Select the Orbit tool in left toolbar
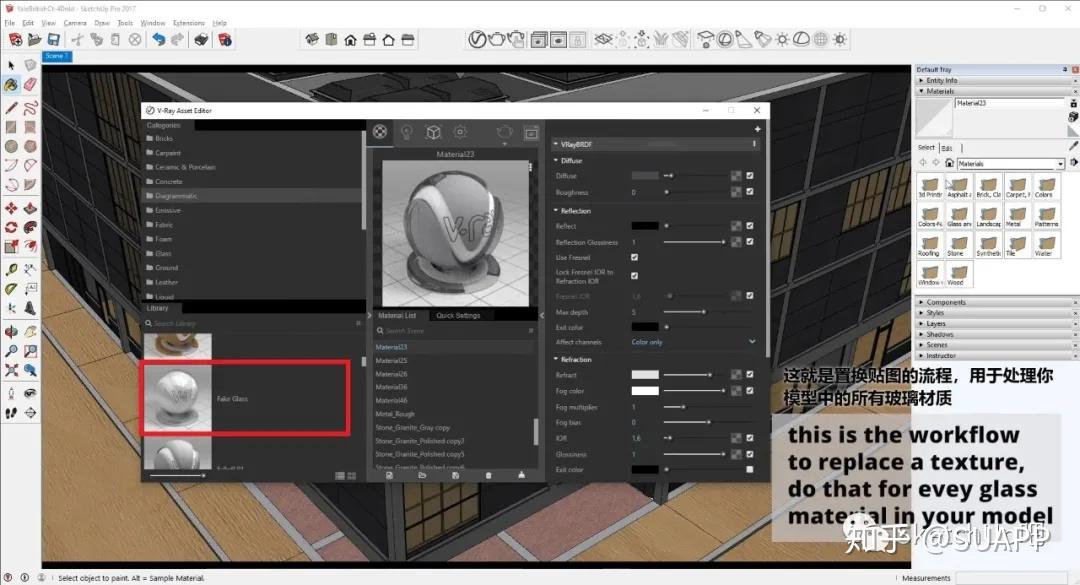This screenshot has width=1080, height=585. tap(11, 331)
